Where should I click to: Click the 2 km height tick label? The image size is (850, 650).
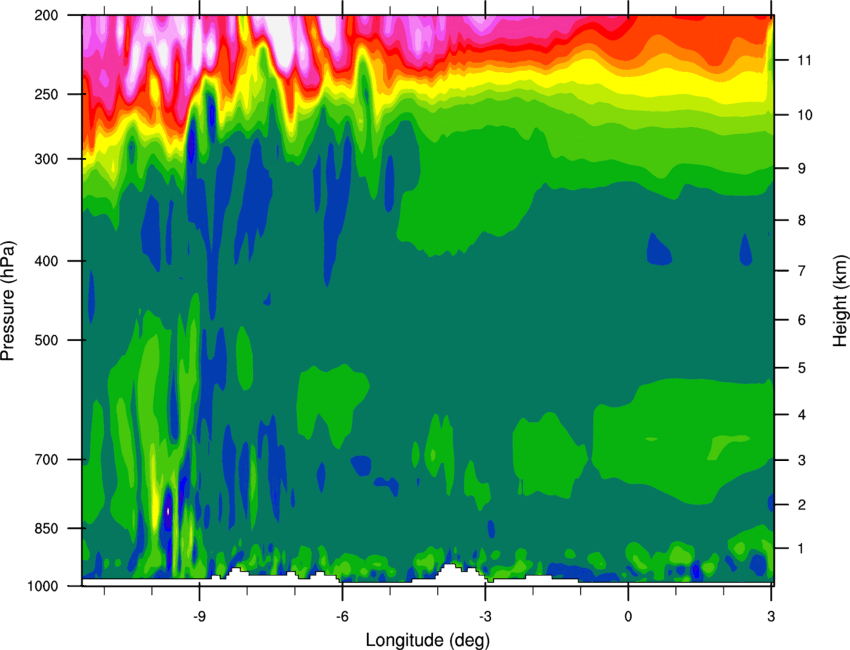click(801, 505)
